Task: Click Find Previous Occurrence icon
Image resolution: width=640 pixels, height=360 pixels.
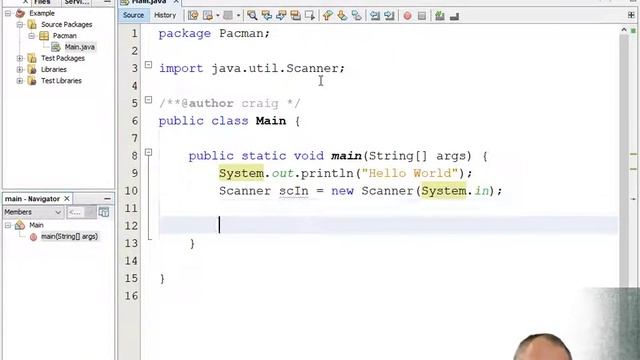Action: (x=267, y=16)
